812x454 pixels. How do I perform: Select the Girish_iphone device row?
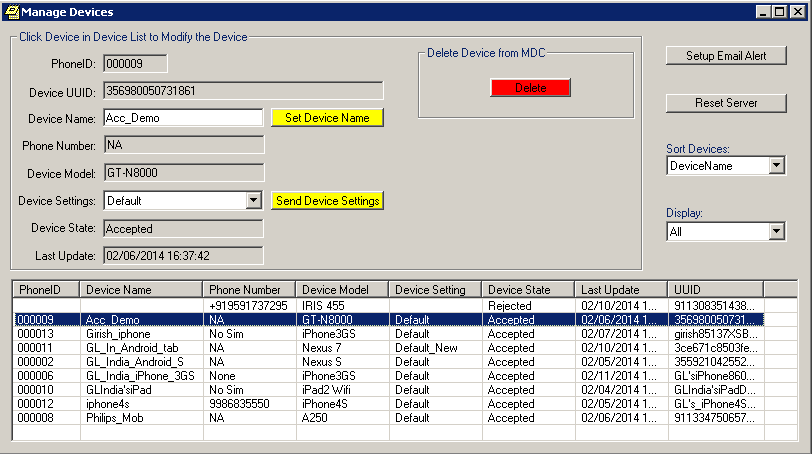(388, 334)
